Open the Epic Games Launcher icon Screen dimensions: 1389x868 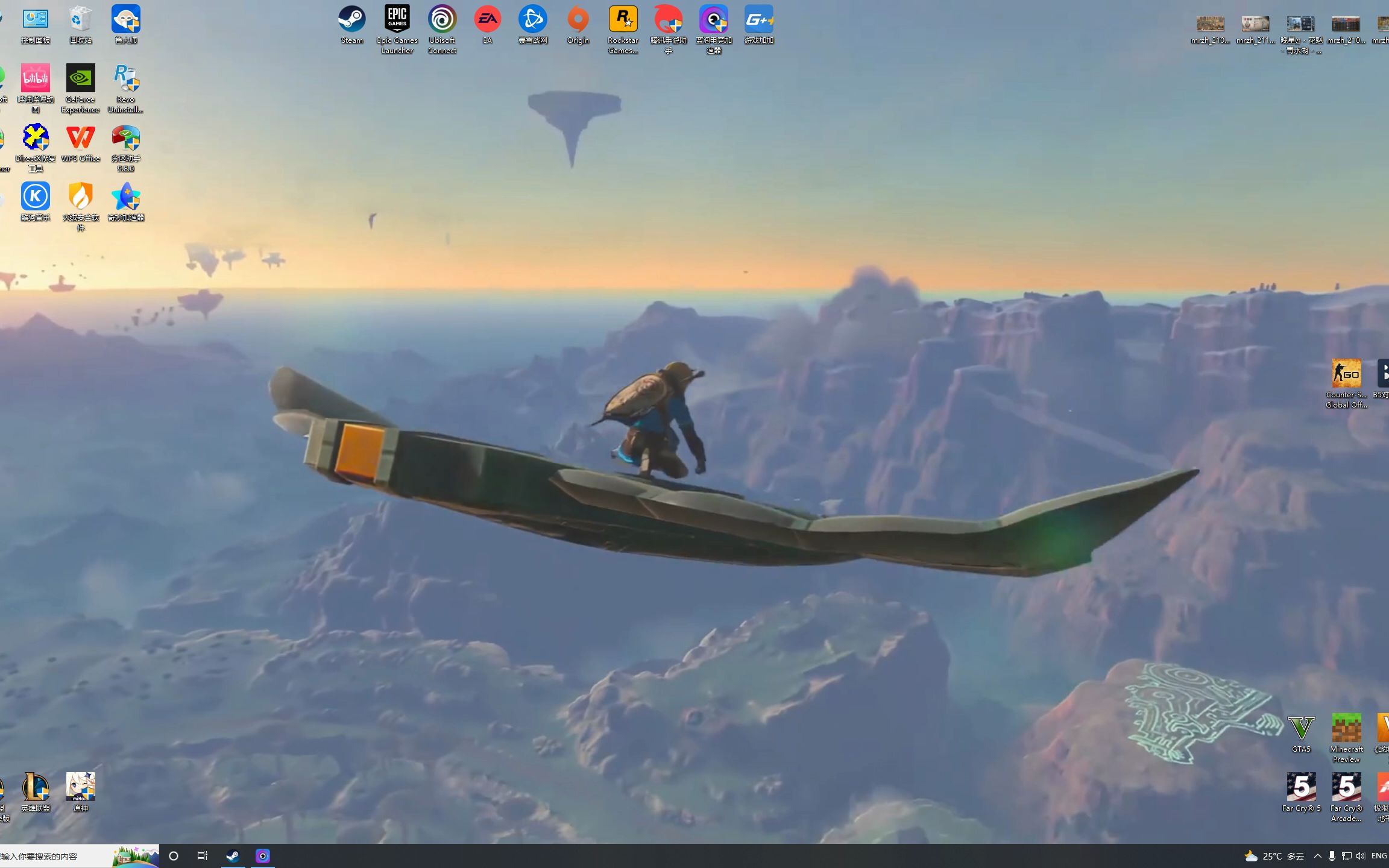click(x=397, y=20)
